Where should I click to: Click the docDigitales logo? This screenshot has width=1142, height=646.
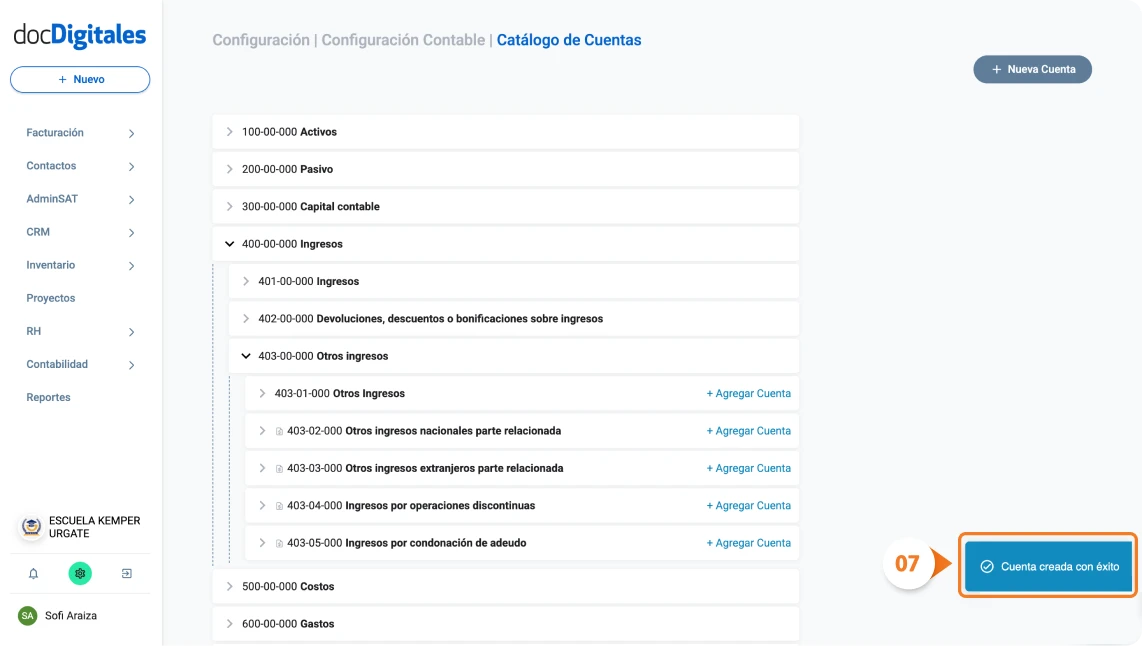click(78, 32)
